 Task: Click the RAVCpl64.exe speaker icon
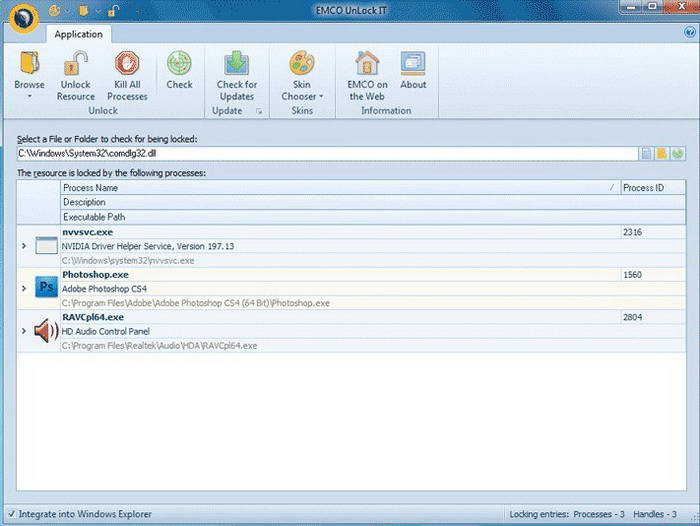46,331
